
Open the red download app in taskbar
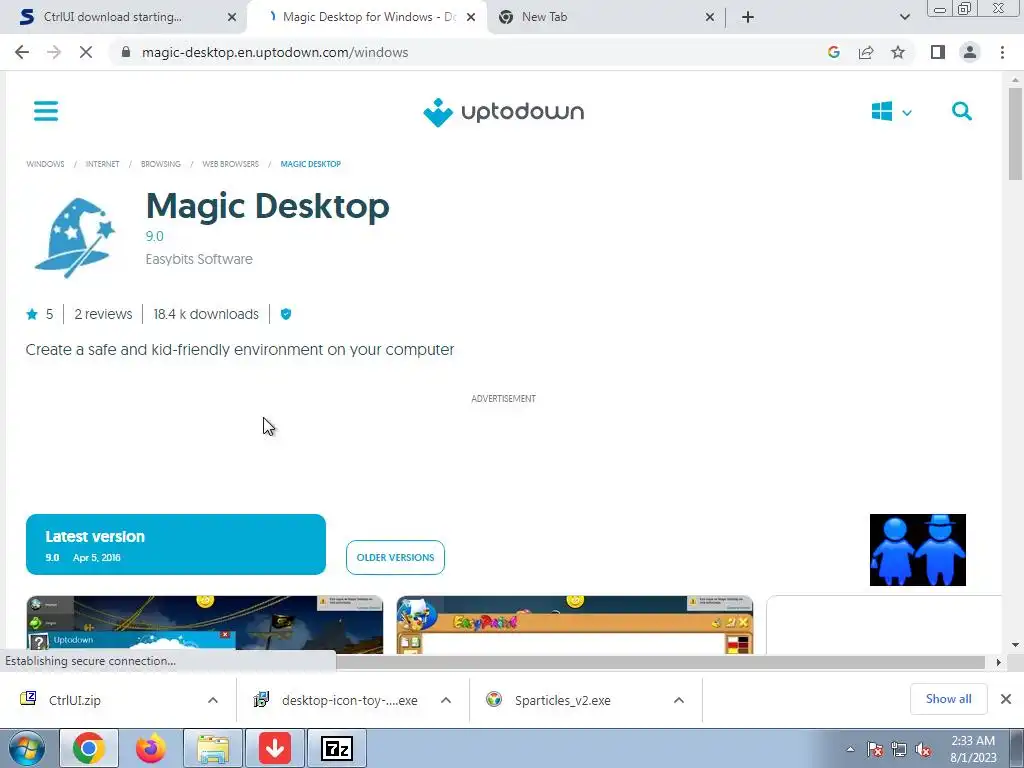point(275,748)
